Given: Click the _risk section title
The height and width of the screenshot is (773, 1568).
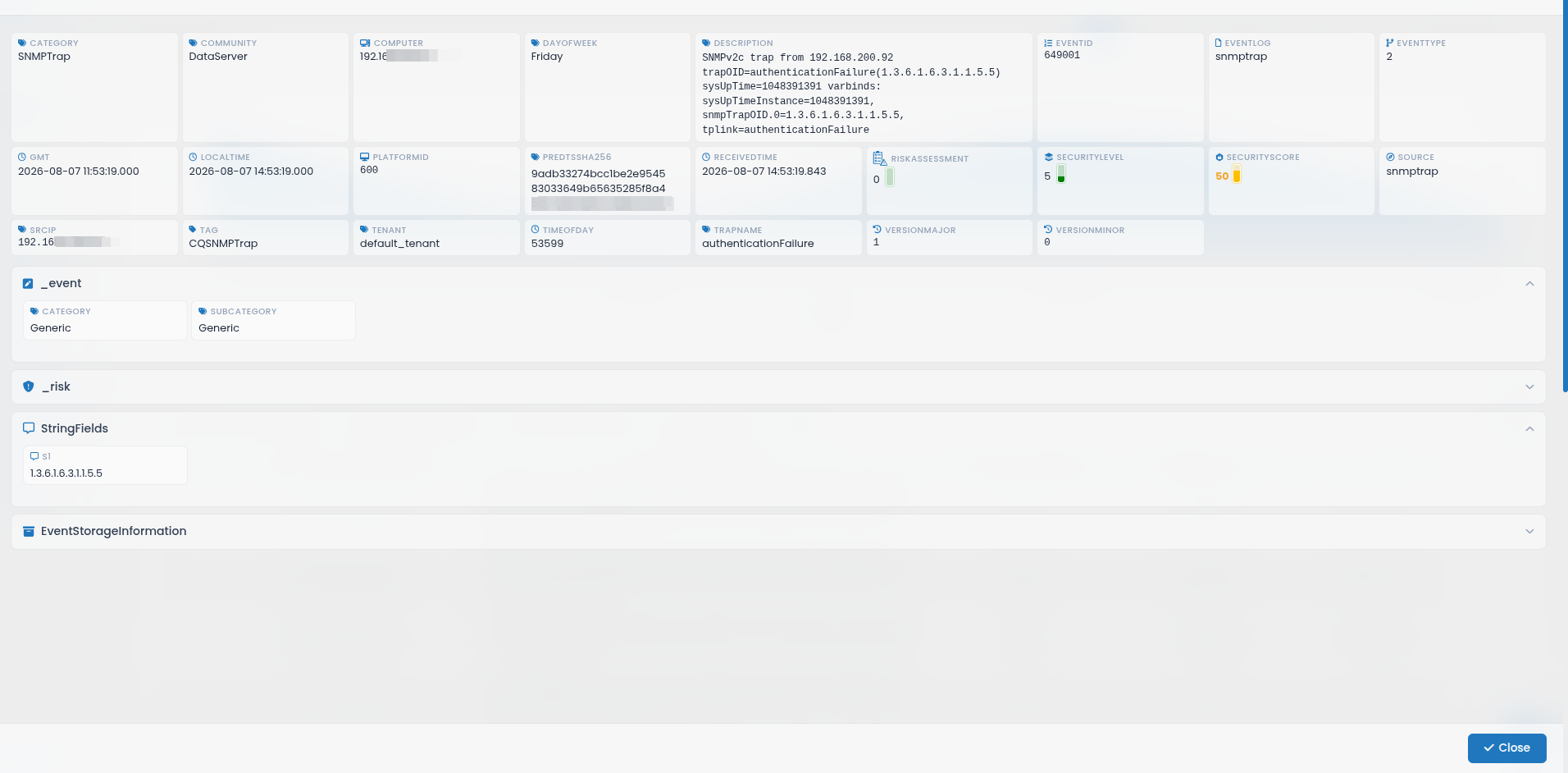Looking at the screenshot, I should tap(57, 387).
